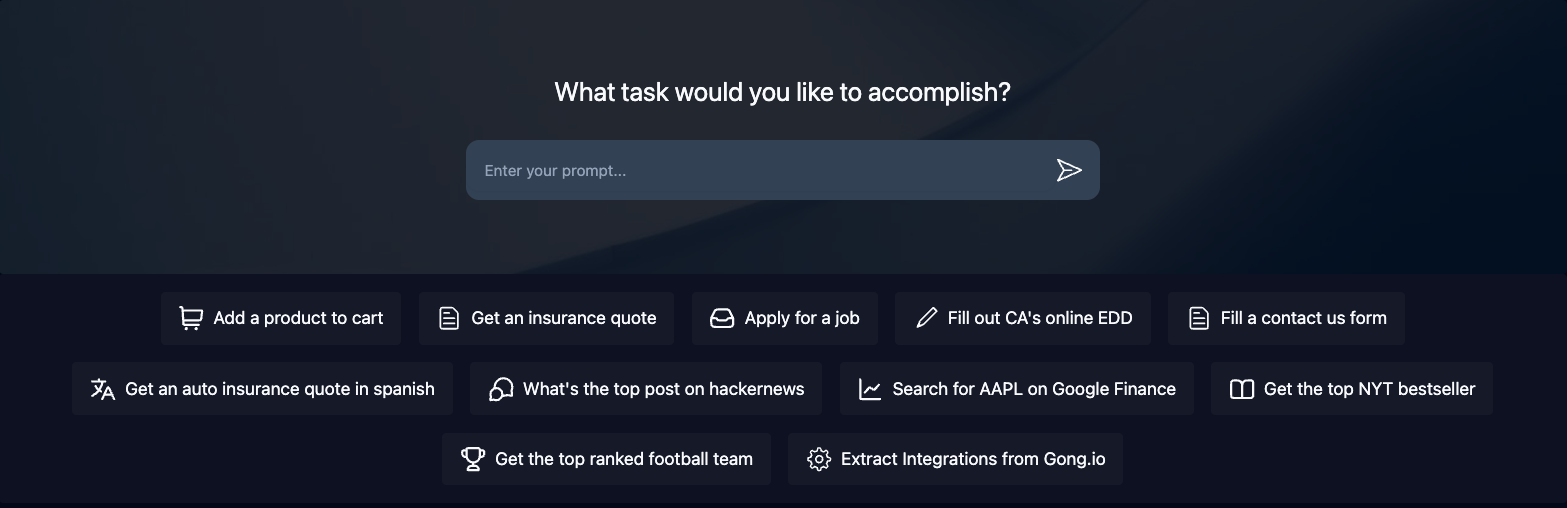The height and width of the screenshot is (508, 1567).
Task: Select 'Get the top ranked football team'
Action: point(624,459)
